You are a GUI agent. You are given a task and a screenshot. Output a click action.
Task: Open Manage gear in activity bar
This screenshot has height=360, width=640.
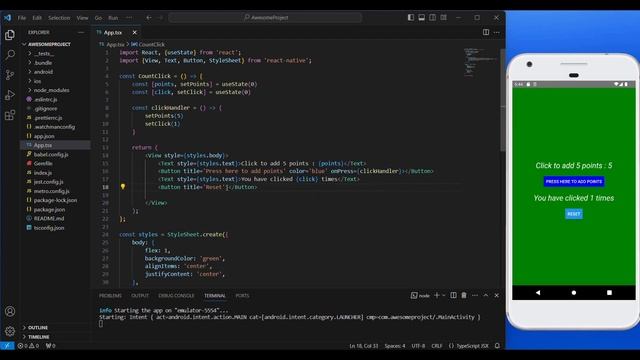(x=10, y=331)
